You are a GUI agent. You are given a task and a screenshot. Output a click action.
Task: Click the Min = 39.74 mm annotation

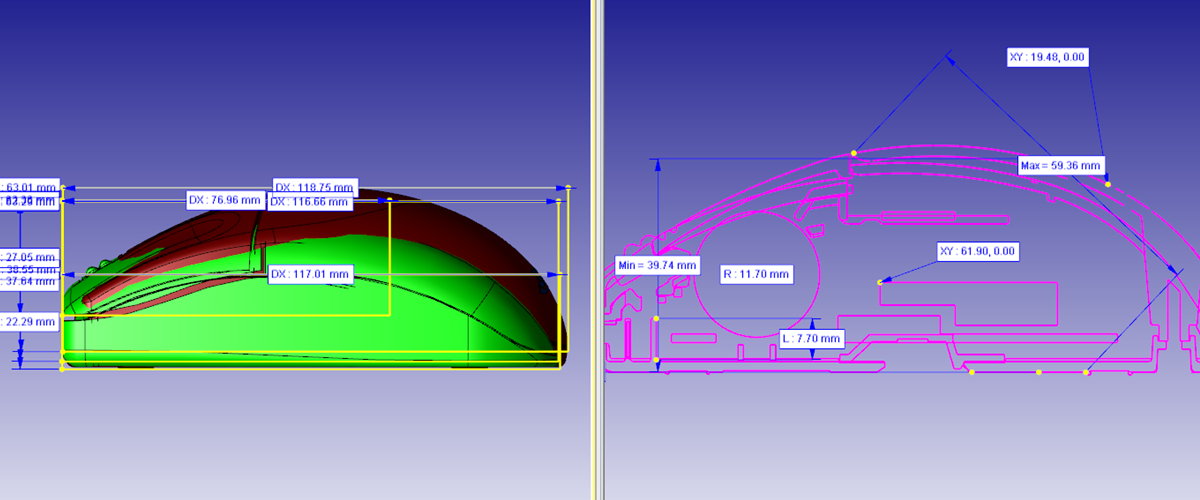pyautogui.click(x=656, y=266)
